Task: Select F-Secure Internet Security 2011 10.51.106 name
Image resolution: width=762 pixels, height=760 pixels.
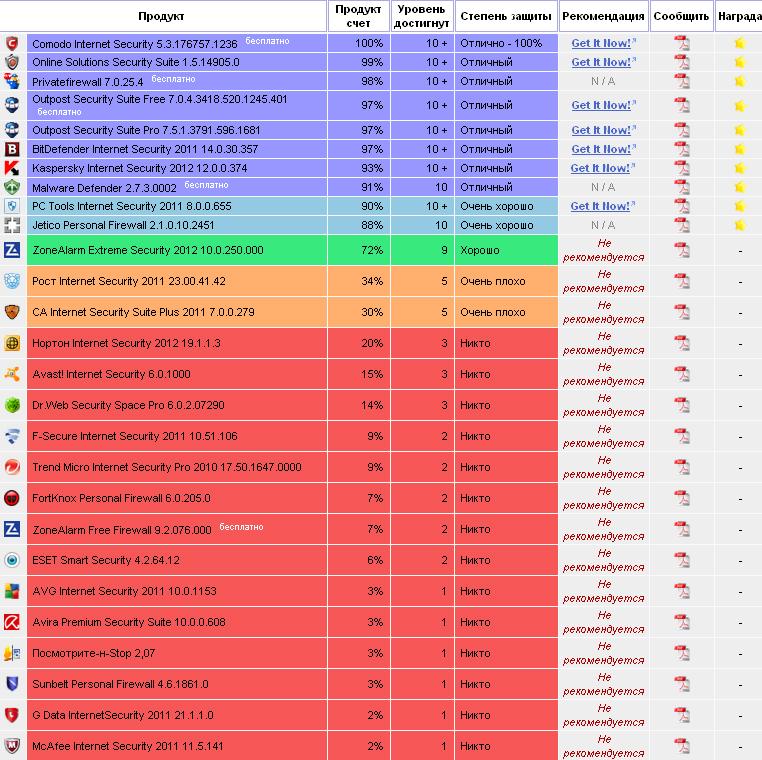Action: [135, 436]
